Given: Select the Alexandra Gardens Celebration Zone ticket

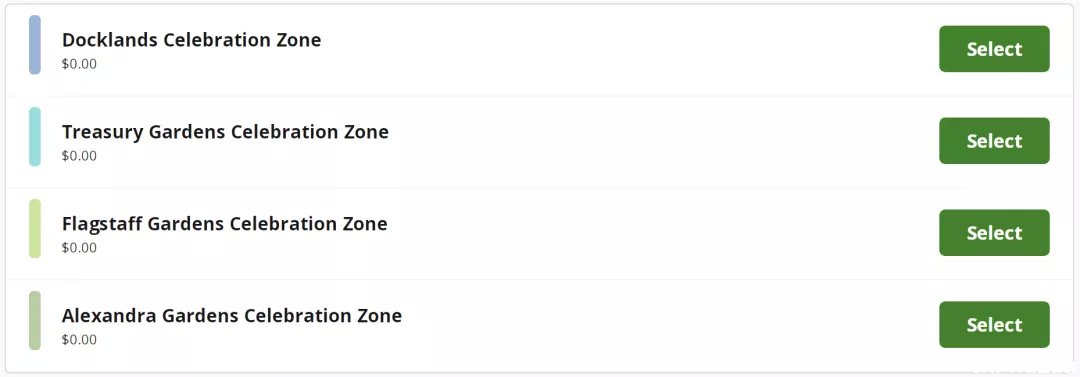Looking at the screenshot, I should click(x=994, y=325).
